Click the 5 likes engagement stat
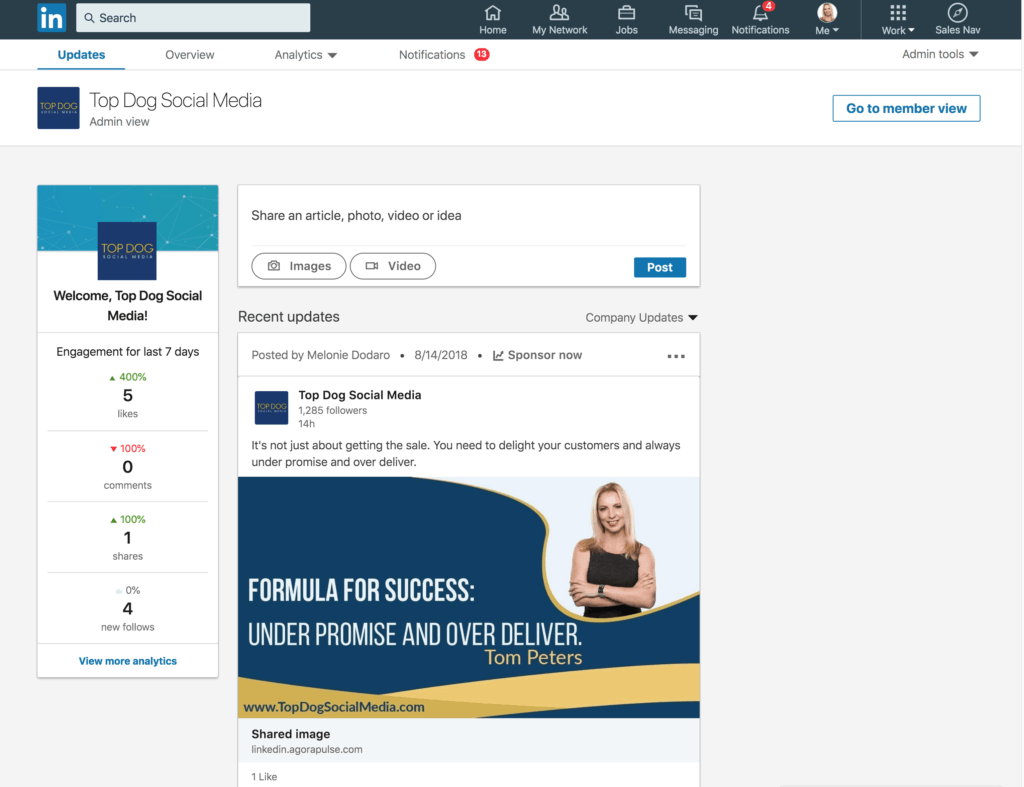This screenshot has height=787, width=1024. click(128, 396)
